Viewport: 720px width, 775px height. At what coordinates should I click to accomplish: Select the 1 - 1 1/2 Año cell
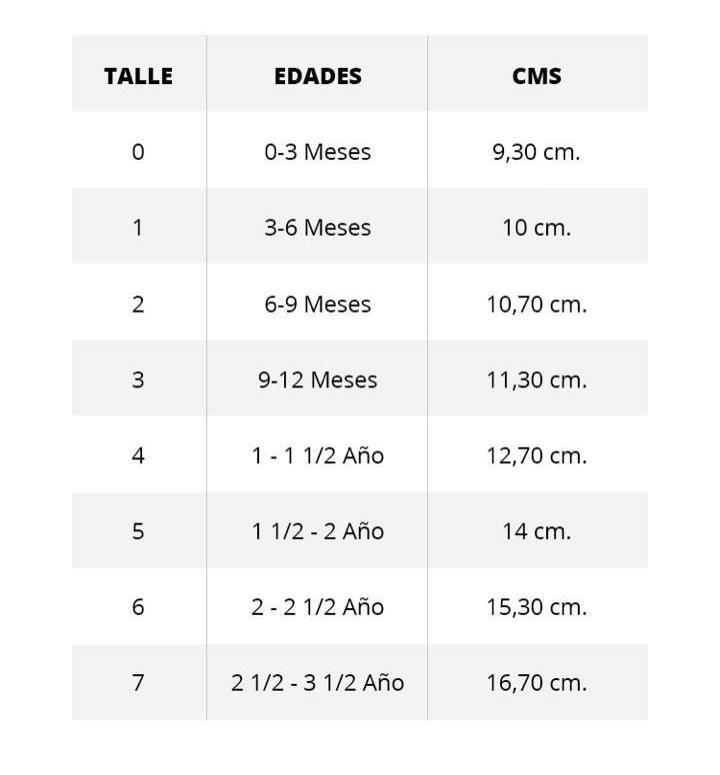click(x=317, y=456)
